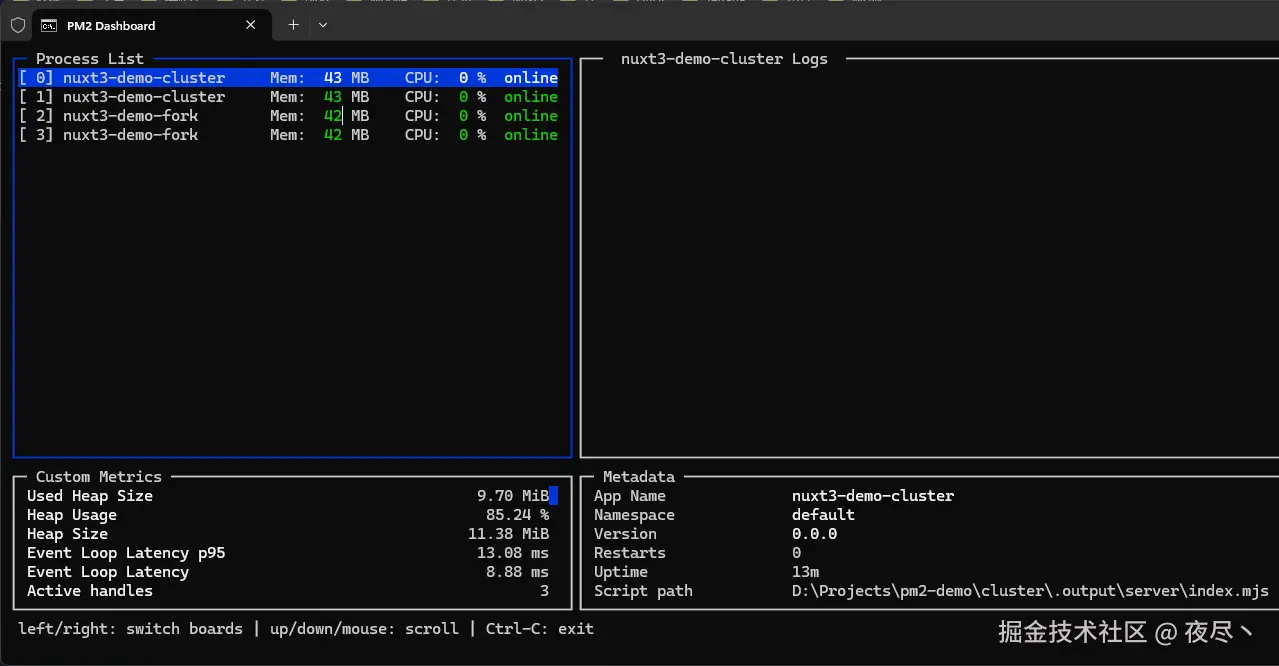Close the PM2 Dashboard tab
The width and height of the screenshot is (1279, 666).
pos(251,25)
